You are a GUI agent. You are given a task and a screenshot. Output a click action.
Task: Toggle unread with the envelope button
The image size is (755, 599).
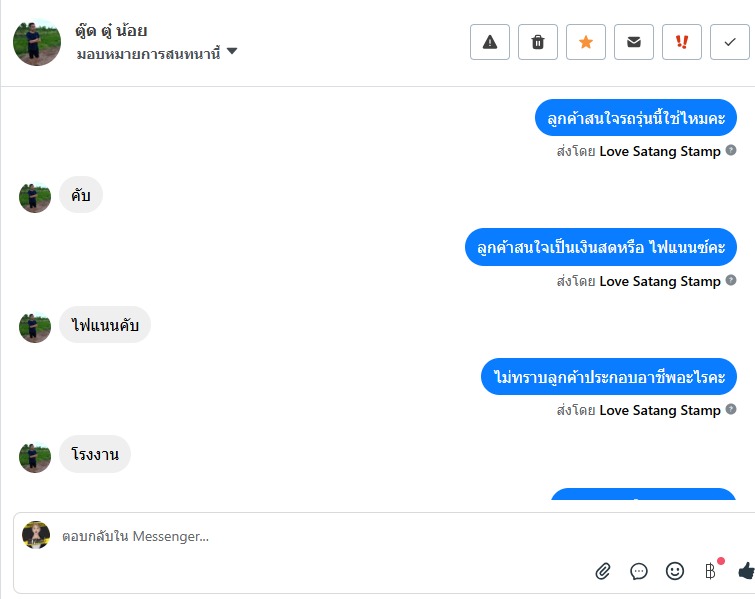tap(634, 42)
